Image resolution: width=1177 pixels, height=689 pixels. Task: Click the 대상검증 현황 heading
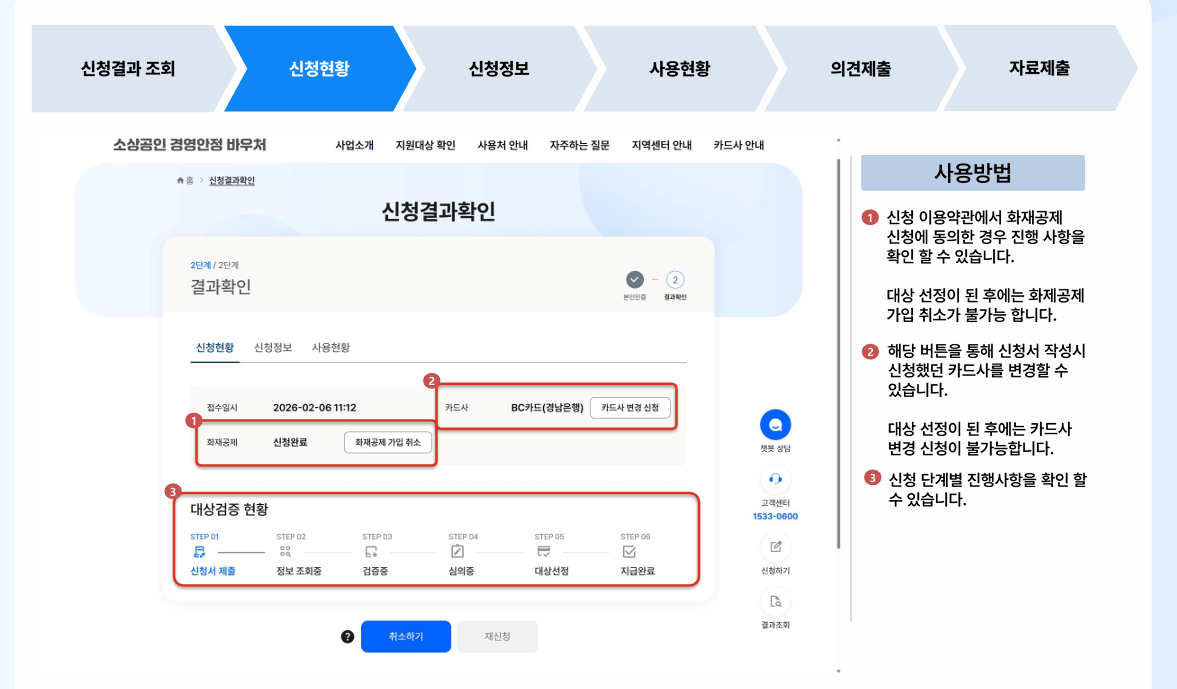point(229,510)
